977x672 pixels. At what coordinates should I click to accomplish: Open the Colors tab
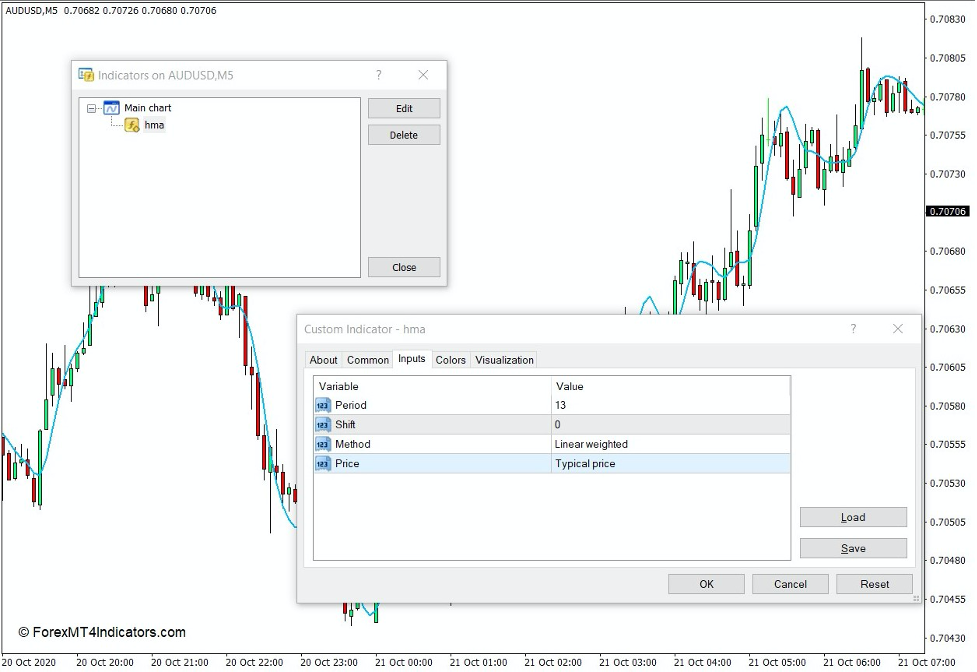[x=450, y=360]
